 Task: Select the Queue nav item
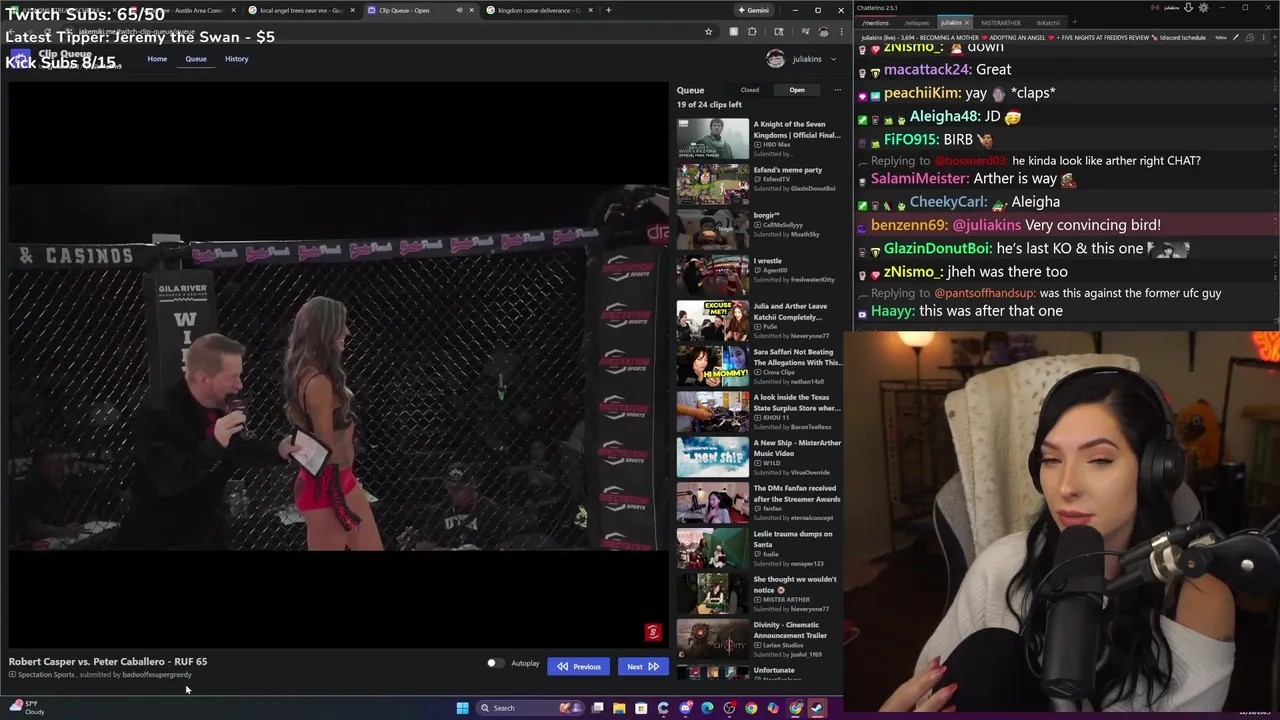coord(196,59)
